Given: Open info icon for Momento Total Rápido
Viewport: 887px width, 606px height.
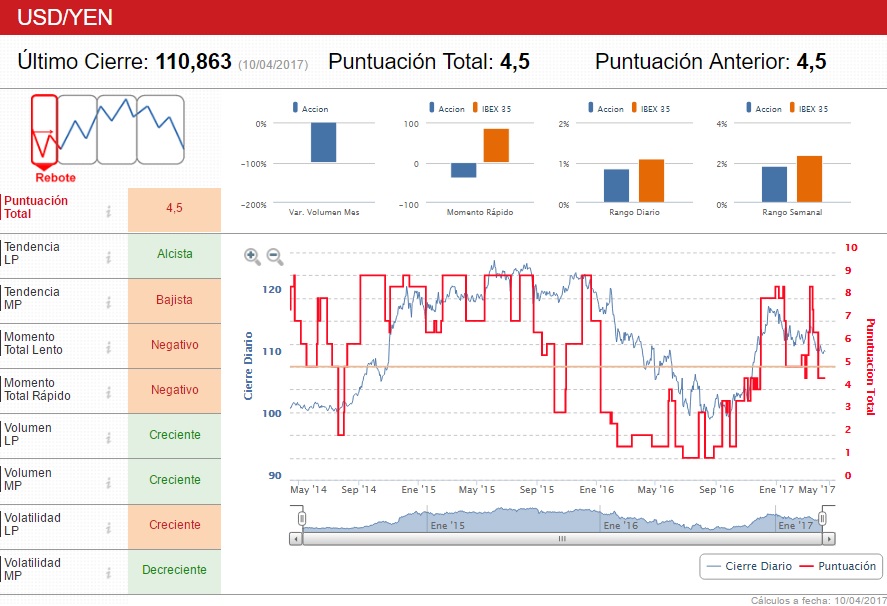Looking at the screenshot, I should 108,393.
